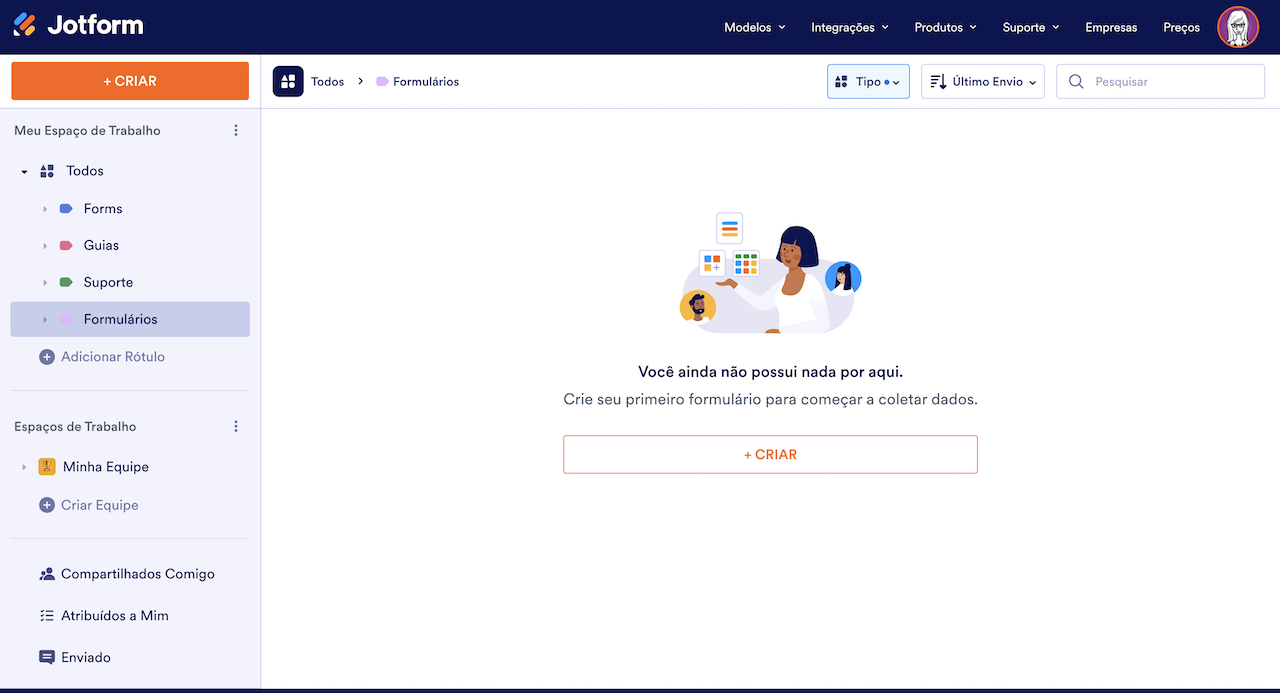Open the Modelos menu in header
The image size is (1280, 693).
pyautogui.click(x=754, y=27)
